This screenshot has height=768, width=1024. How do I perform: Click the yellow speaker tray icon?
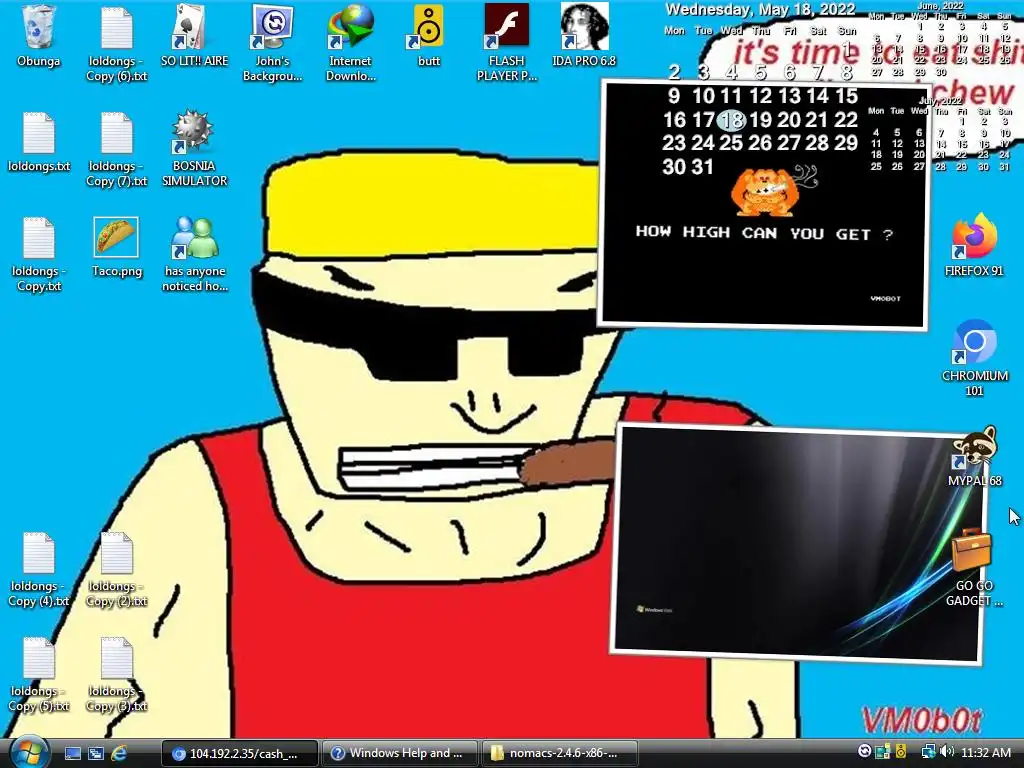[x=901, y=752]
